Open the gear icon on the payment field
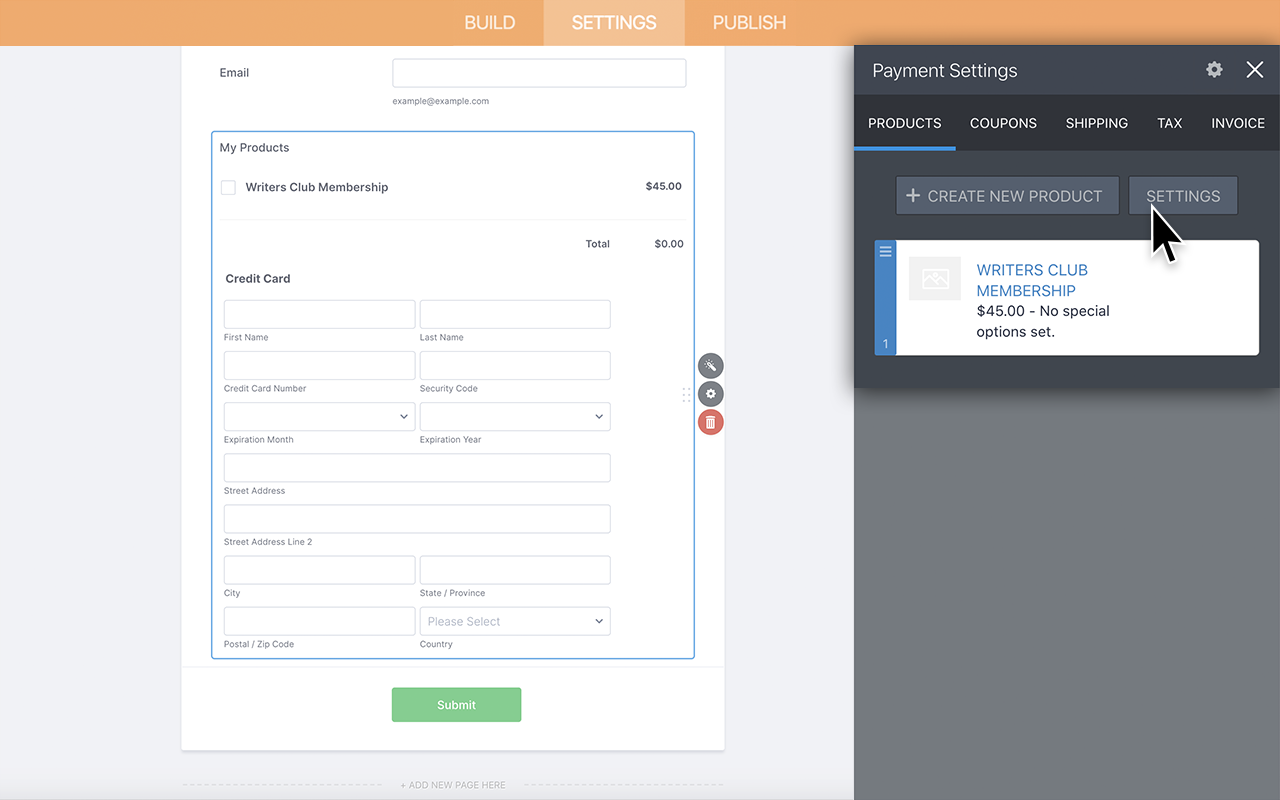The height and width of the screenshot is (800, 1280). (x=710, y=393)
